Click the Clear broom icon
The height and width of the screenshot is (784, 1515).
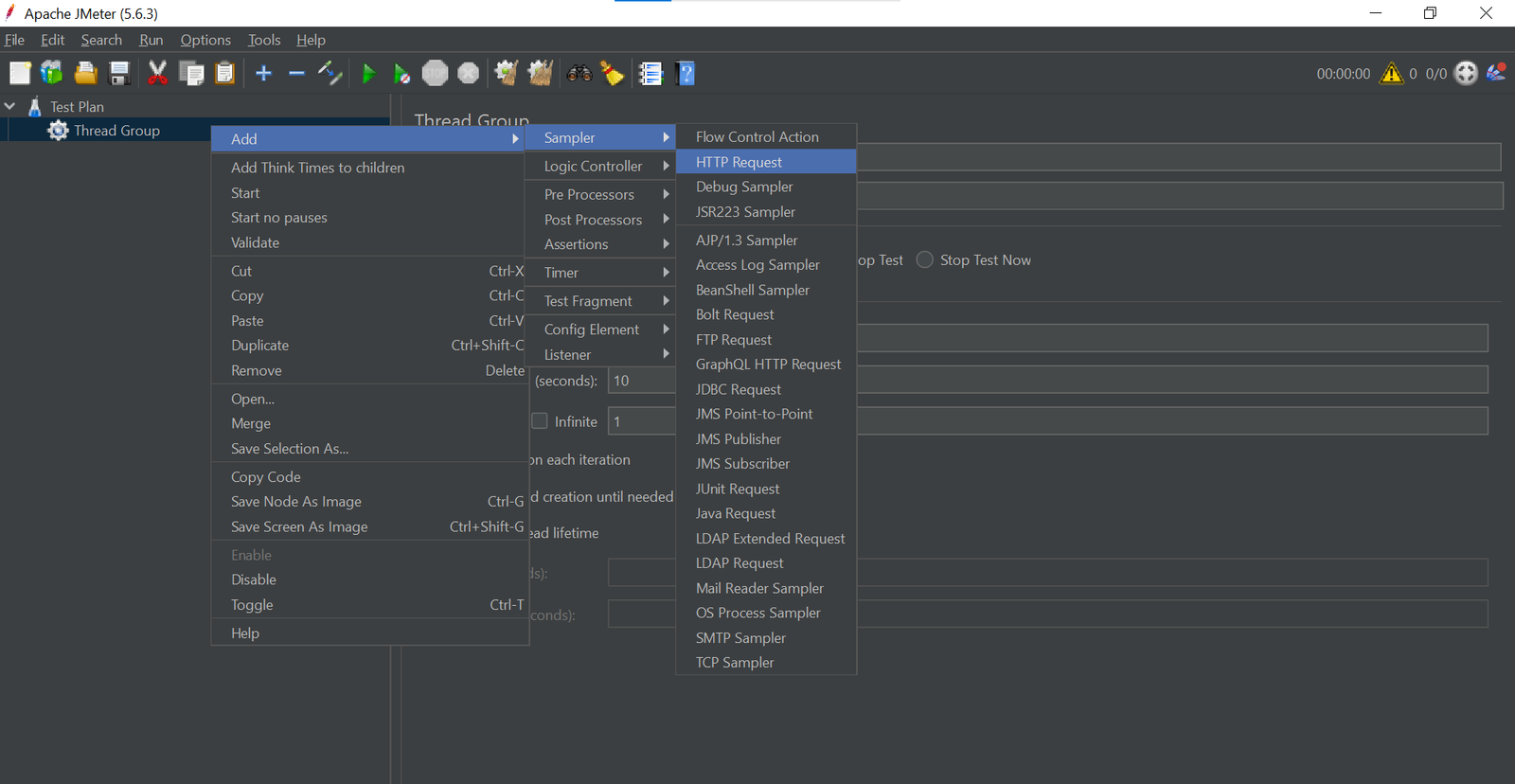tap(507, 73)
